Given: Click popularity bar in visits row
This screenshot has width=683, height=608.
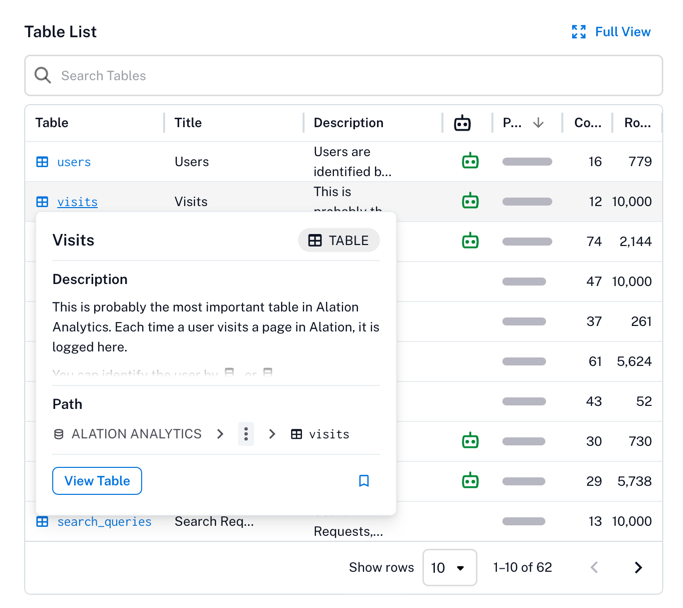Looking at the screenshot, I should click(x=527, y=202).
